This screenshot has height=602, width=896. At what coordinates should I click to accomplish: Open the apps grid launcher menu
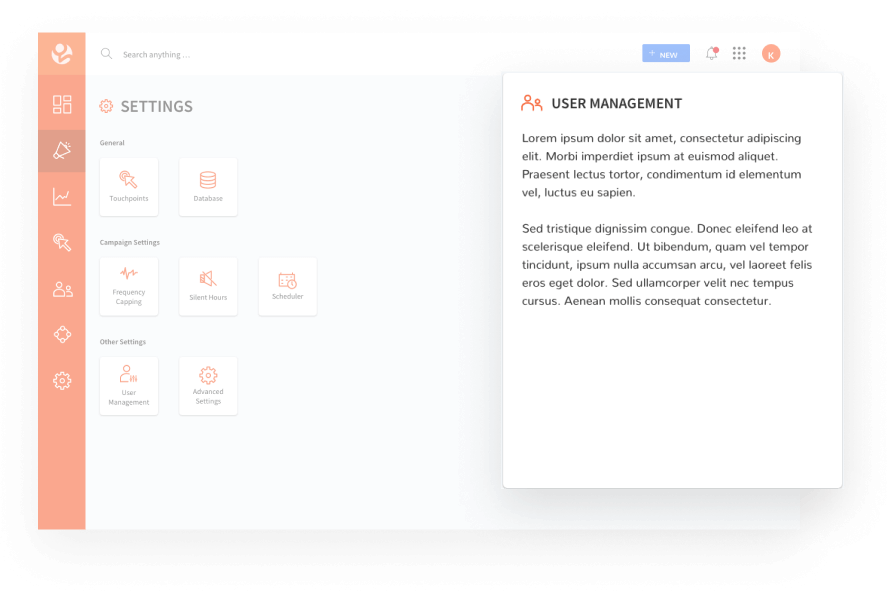[x=739, y=54]
